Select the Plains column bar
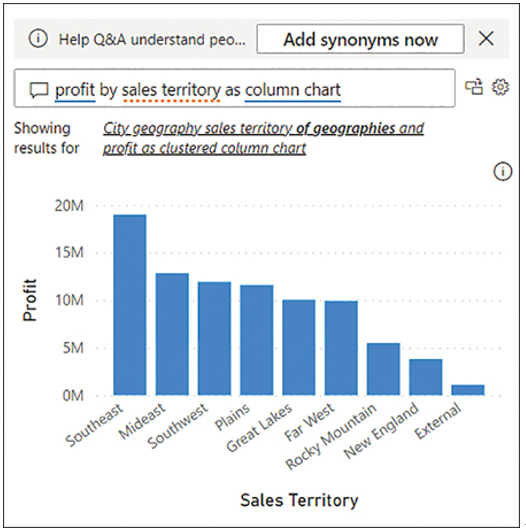The height and width of the screenshot is (532, 526). [257, 340]
